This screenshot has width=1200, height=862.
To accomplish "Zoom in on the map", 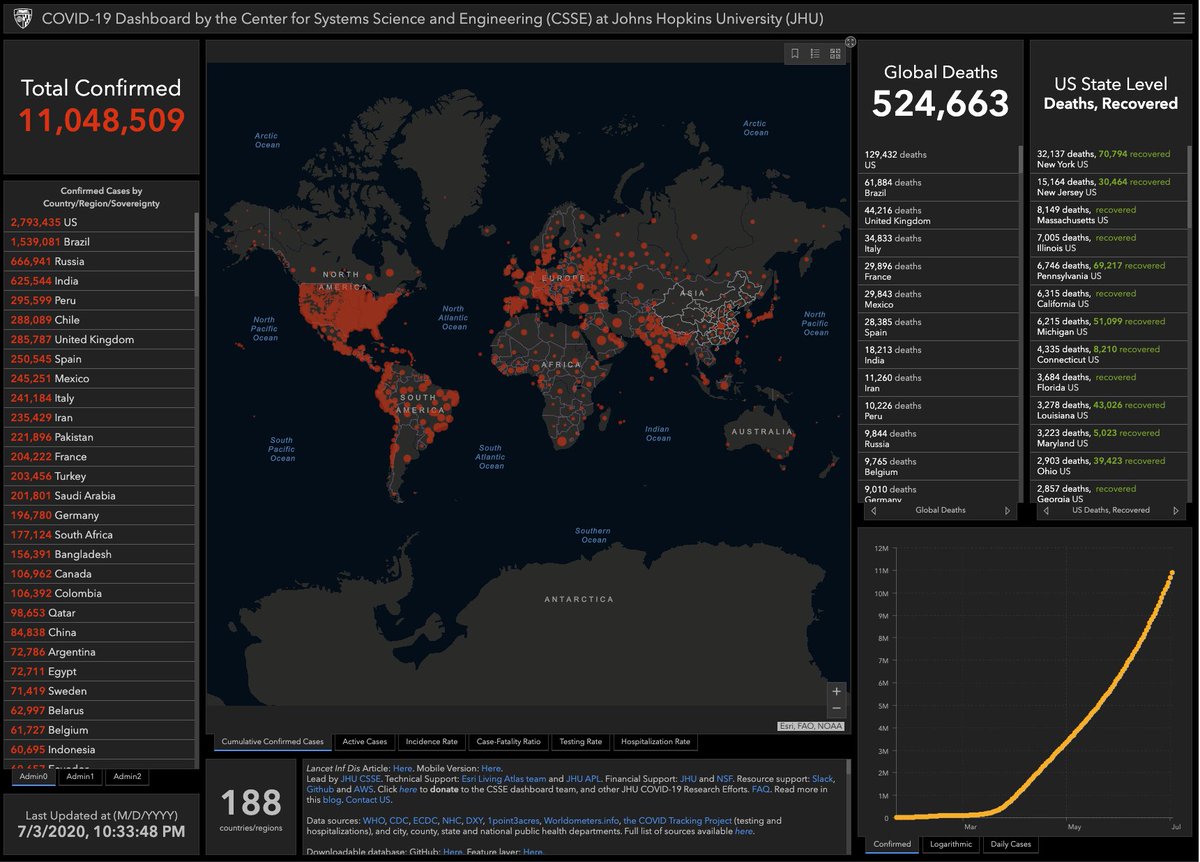I will [836, 690].
